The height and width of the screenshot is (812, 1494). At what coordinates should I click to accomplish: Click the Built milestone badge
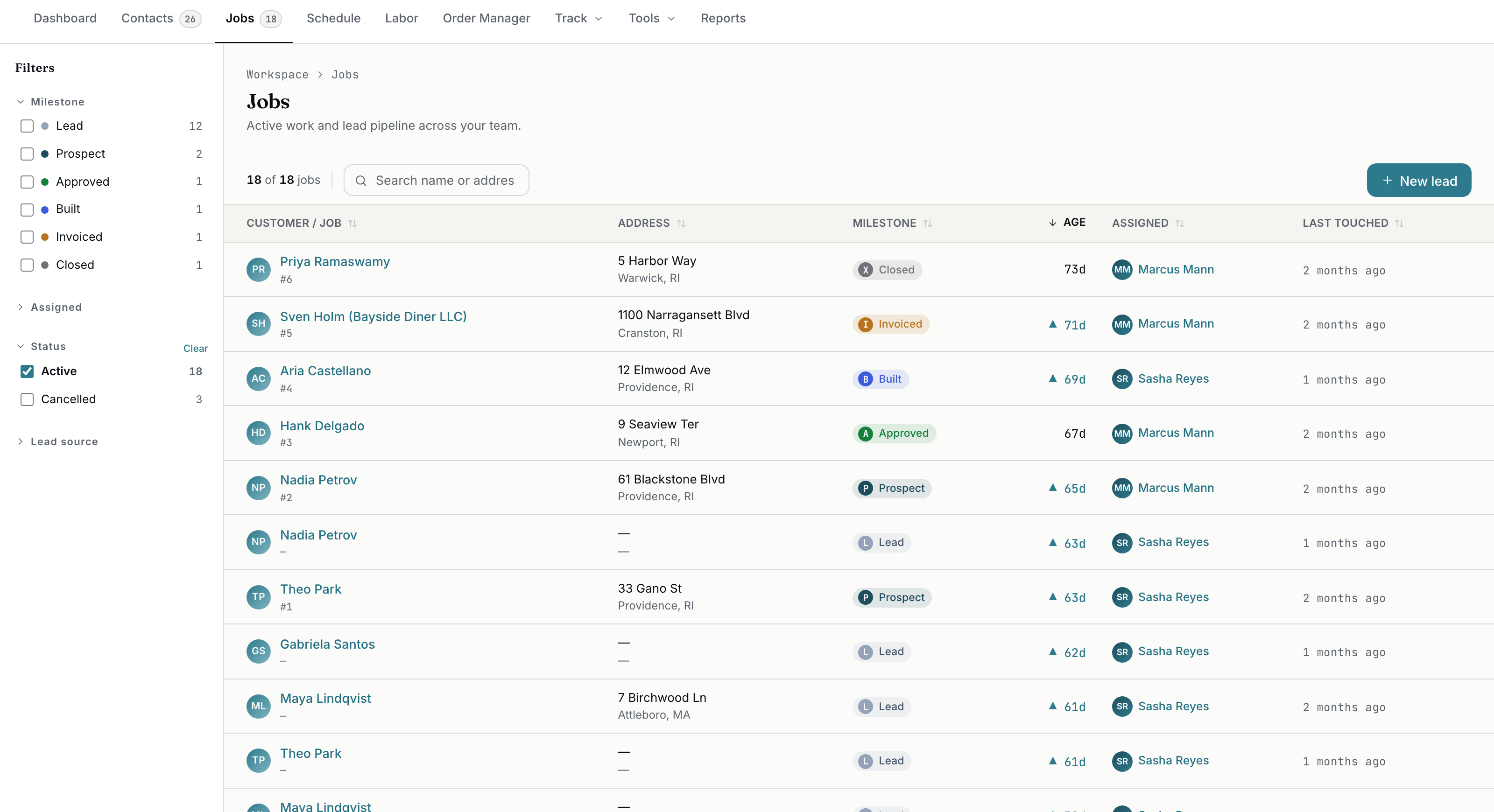[881, 379]
